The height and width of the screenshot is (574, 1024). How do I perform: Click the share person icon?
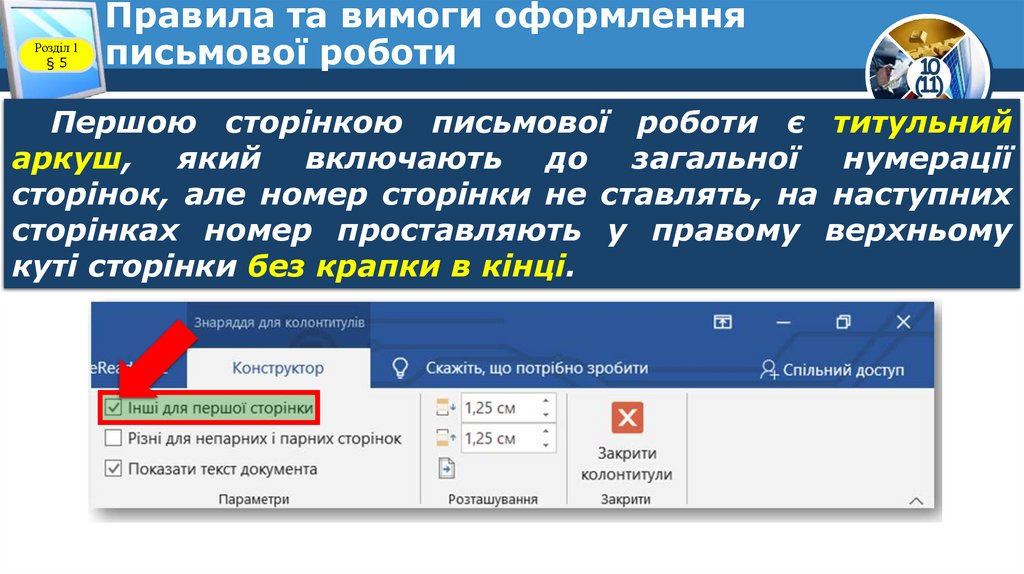(769, 370)
